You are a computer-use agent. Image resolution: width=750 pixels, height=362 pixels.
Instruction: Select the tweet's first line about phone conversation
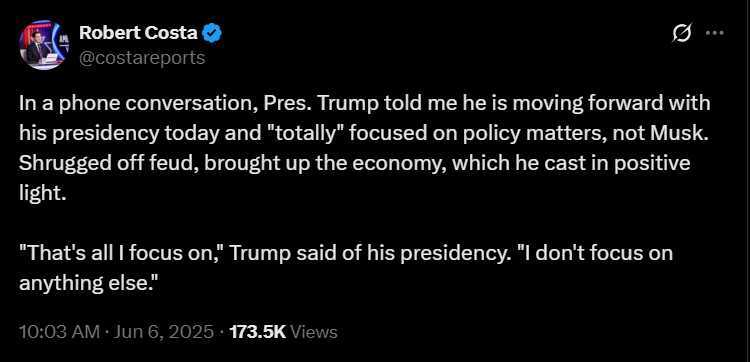(x=364, y=104)
